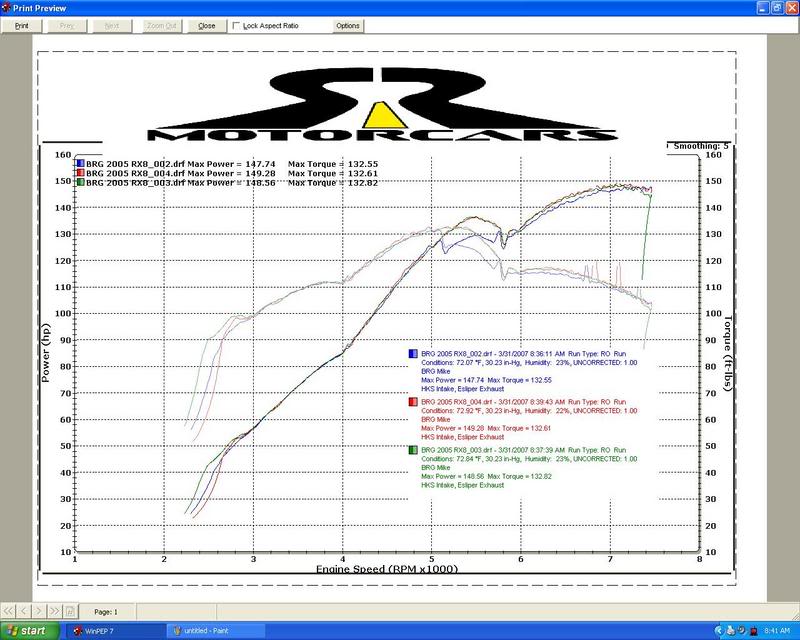
Task: Click the greyed-out Zoom Out button
Action: [x=162, y=26]
